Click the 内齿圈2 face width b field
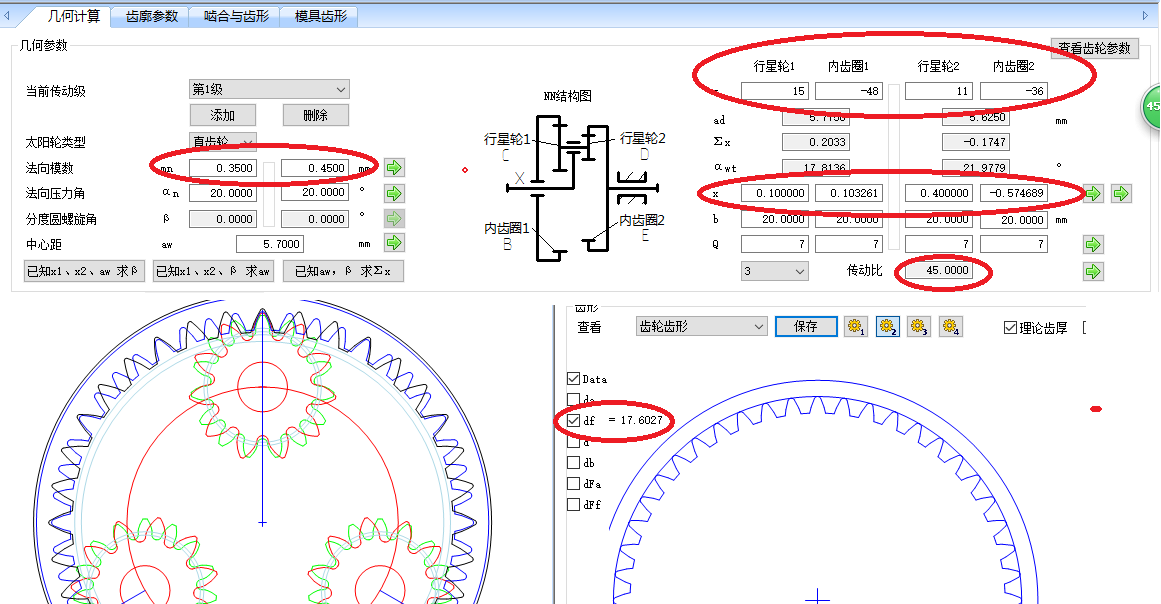 tap(1014, 220)
